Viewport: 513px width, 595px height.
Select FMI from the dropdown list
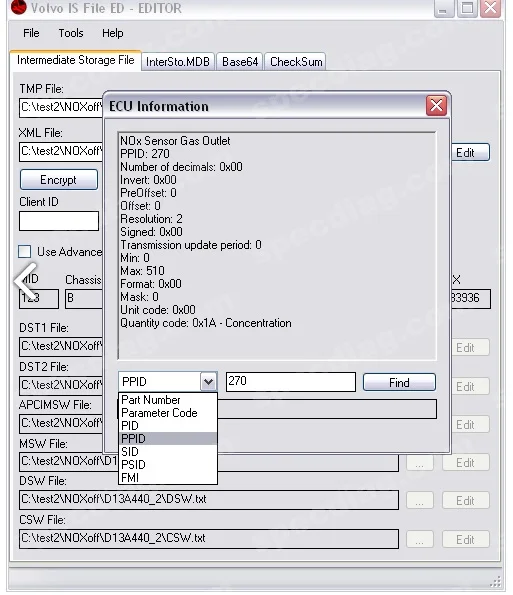(x=168, y=477)
